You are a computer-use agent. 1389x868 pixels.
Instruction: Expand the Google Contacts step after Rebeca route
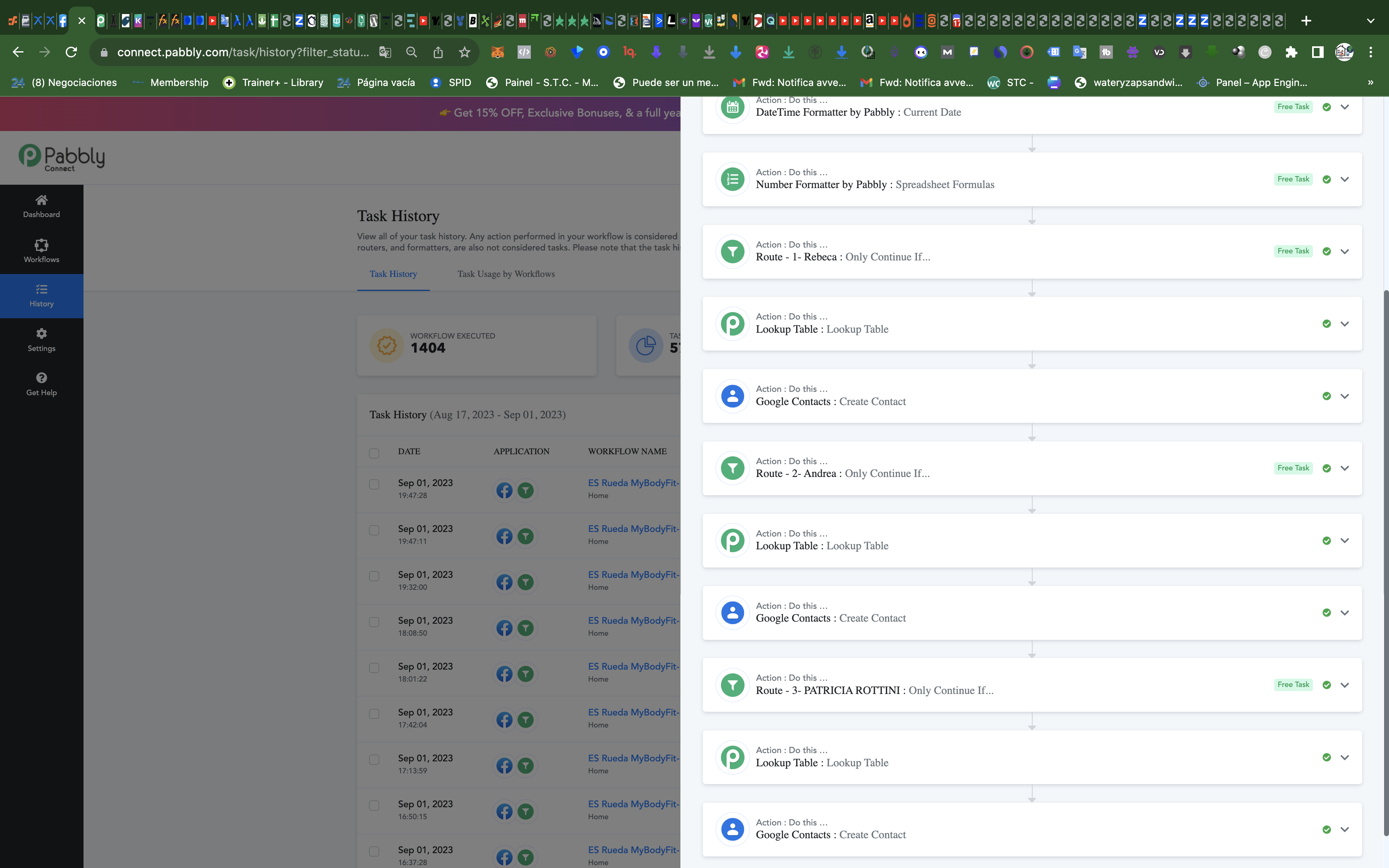[x=1345, y=396]
